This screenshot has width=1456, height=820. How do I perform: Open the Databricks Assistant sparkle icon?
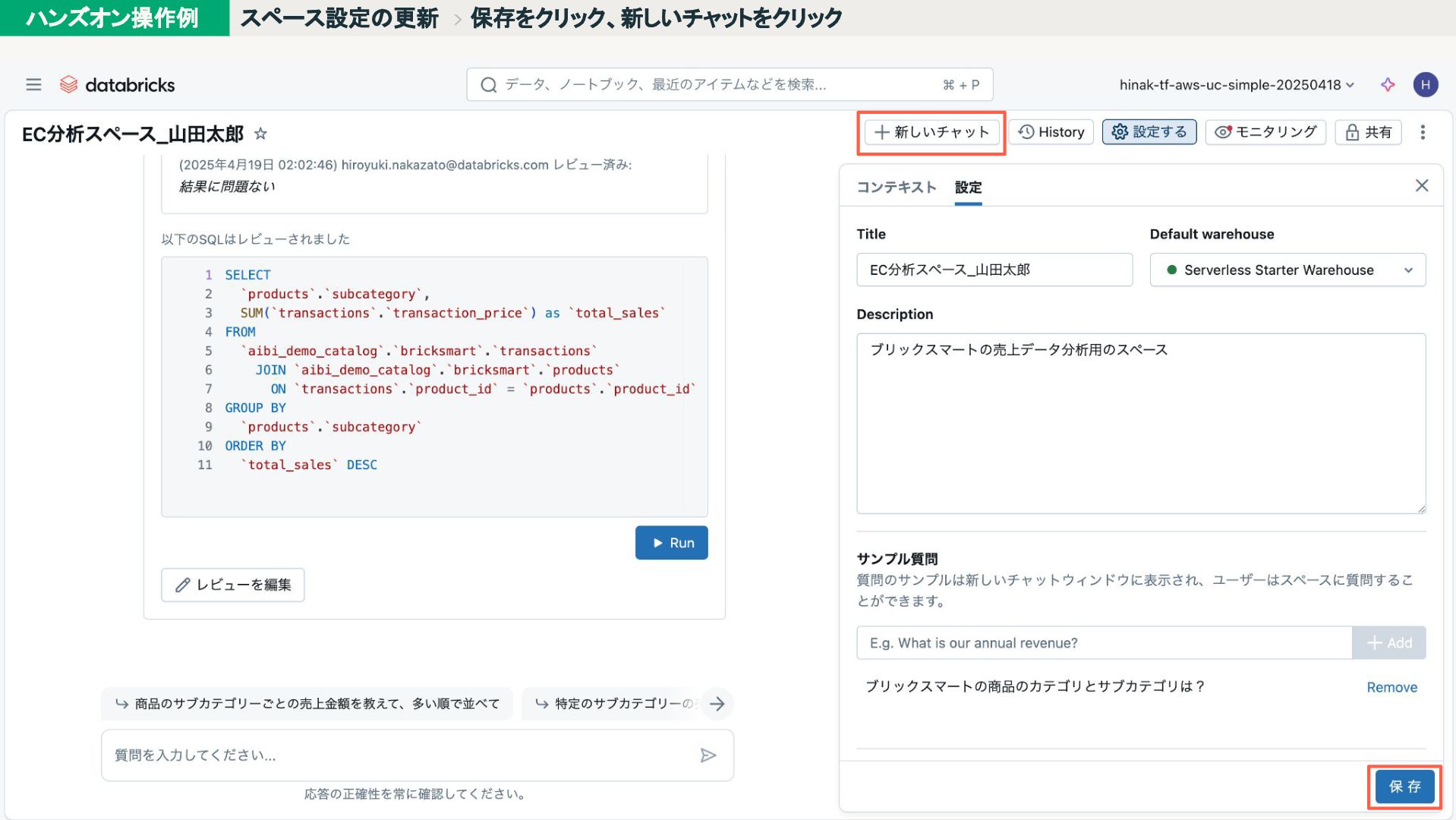[1388, 84]
